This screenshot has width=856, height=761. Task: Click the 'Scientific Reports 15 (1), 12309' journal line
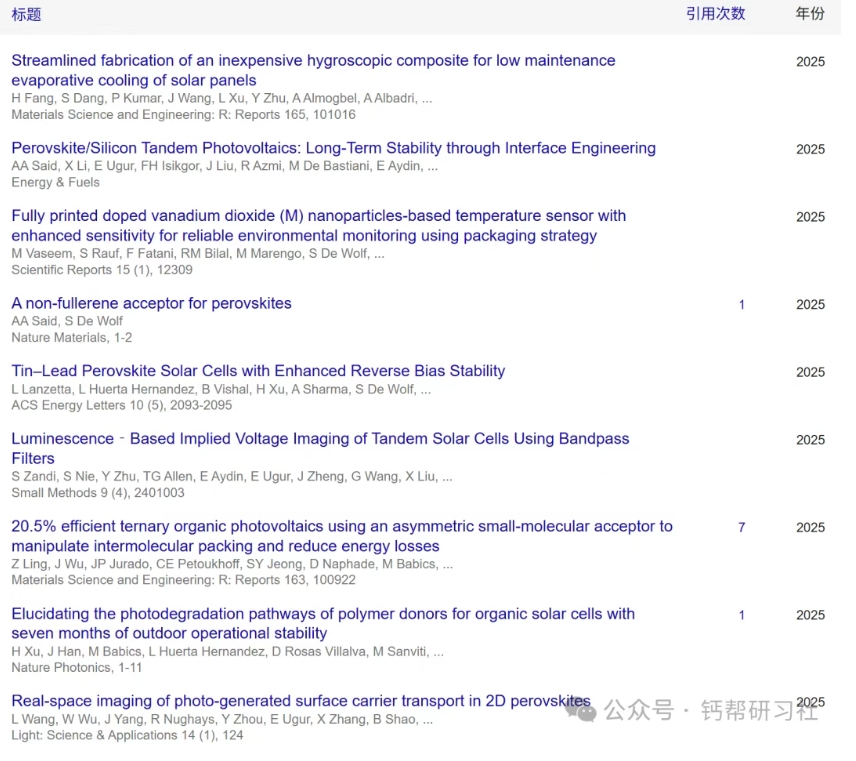102,270
